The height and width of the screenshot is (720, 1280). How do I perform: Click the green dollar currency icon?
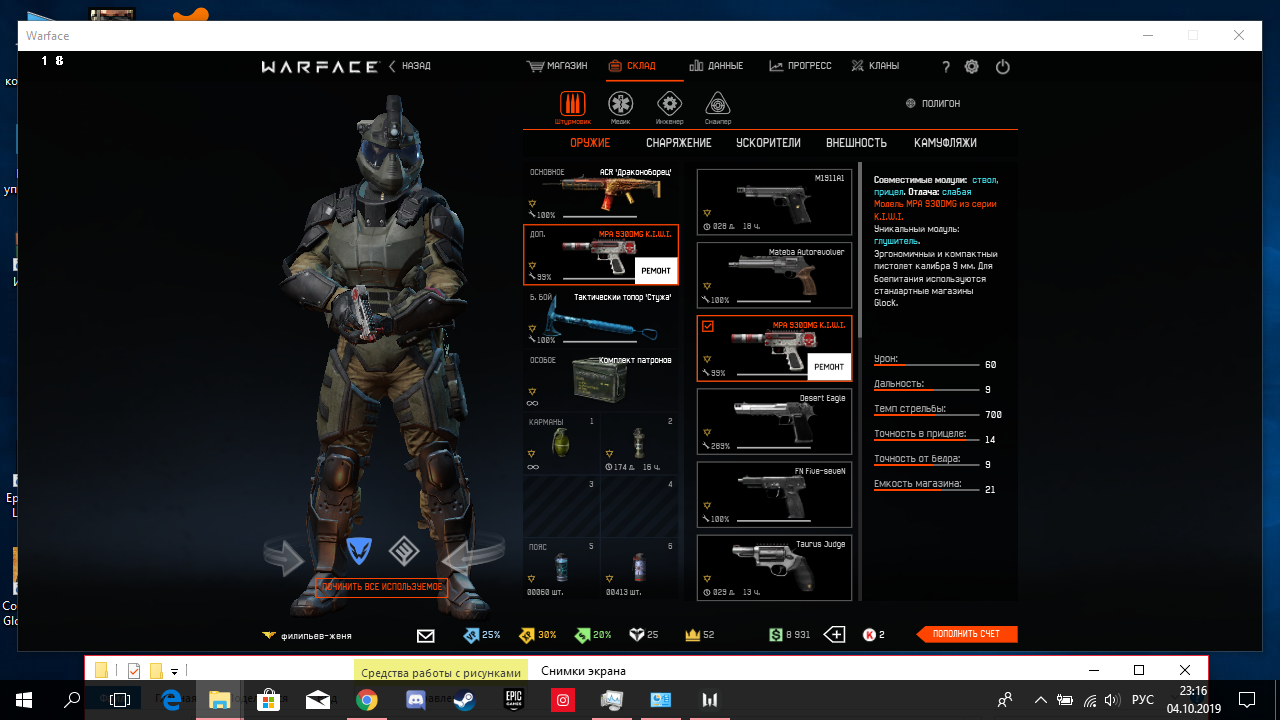tap(776, 635)
